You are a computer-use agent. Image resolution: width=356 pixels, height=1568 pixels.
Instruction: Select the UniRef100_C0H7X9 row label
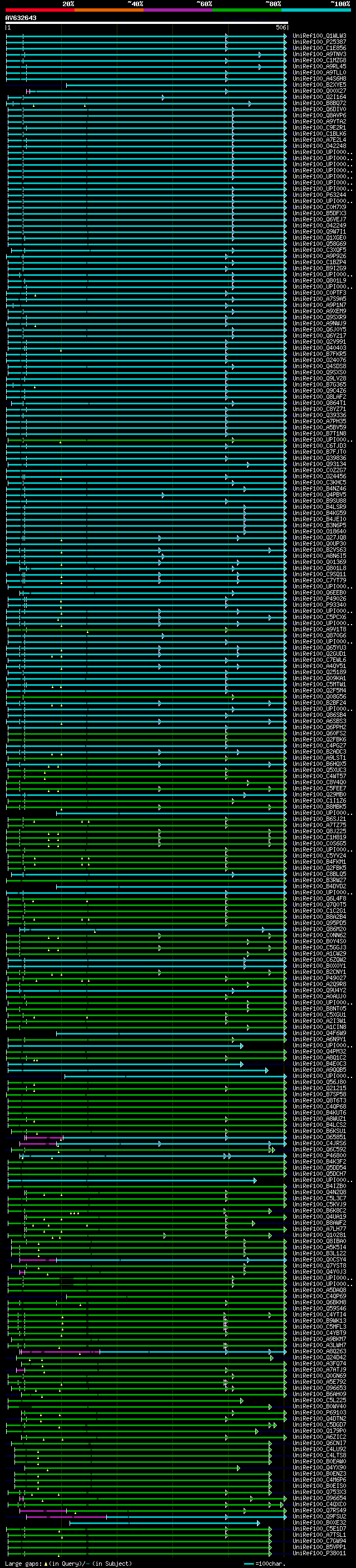pos(319,207)
